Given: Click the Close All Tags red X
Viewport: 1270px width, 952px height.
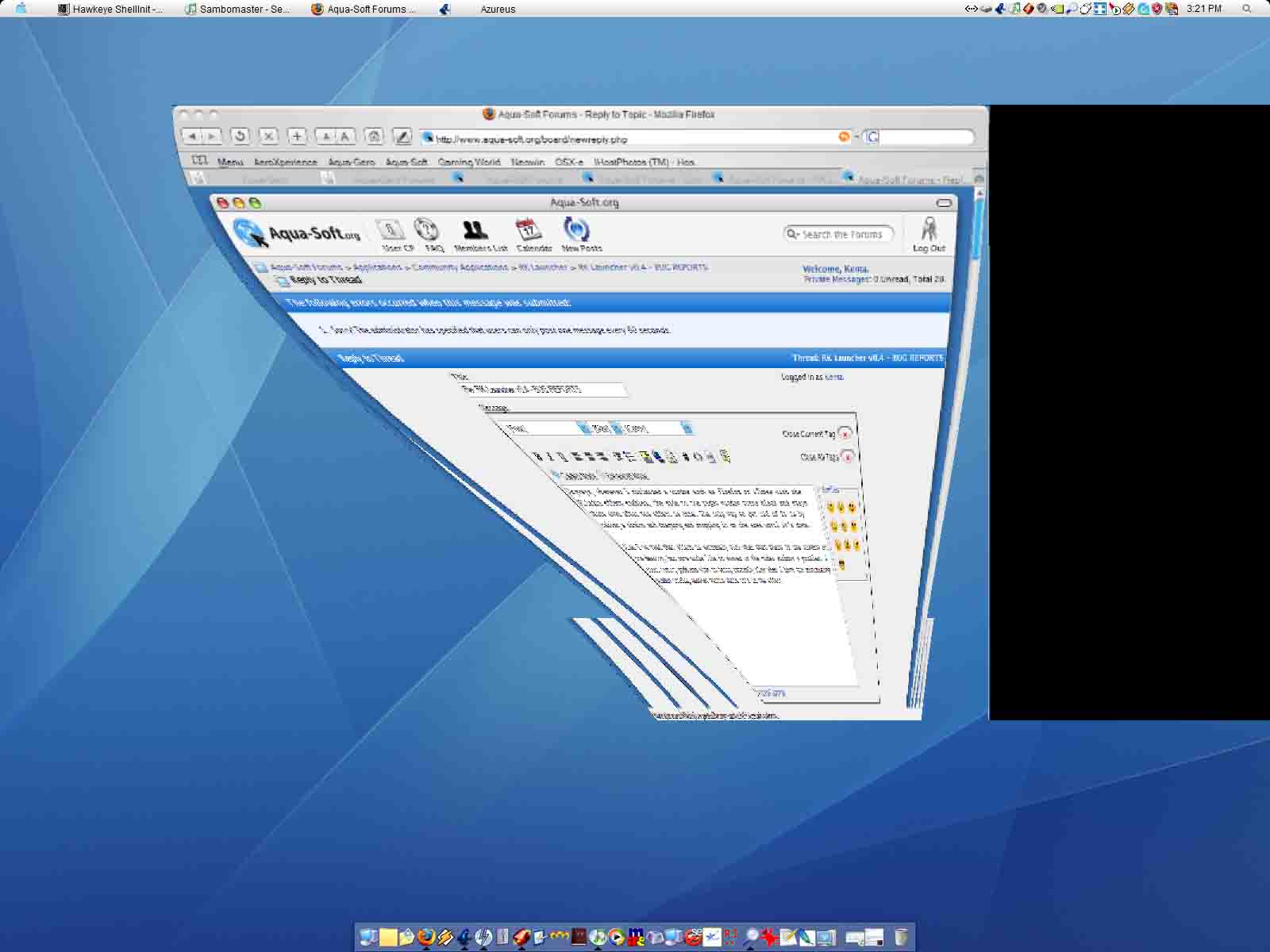Looking at the screenshot, I should coord(848,457).
